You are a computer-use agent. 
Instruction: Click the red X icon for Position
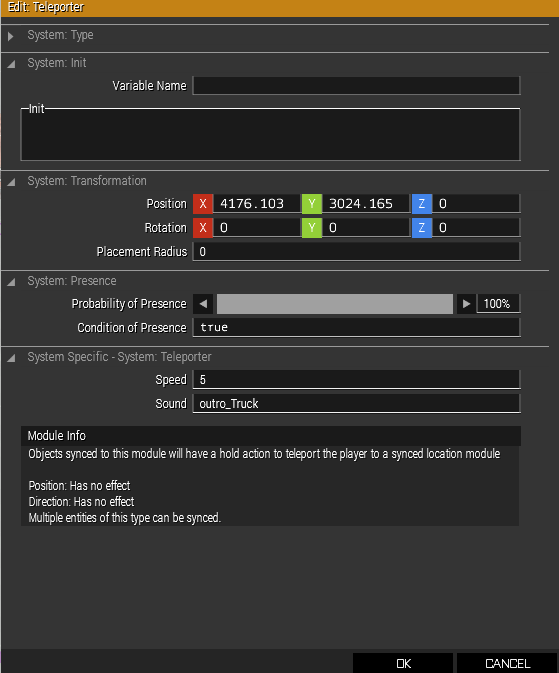(203, 204)
